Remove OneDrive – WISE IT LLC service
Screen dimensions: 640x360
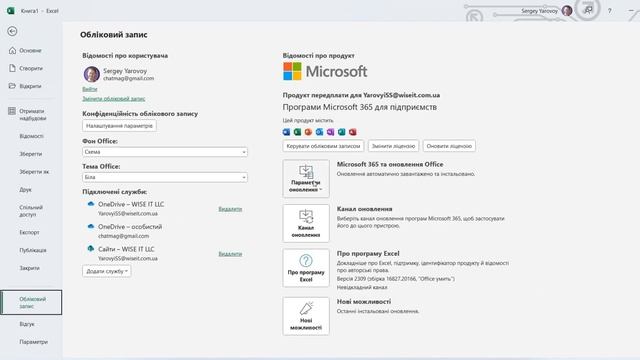[x=230, y=209]
